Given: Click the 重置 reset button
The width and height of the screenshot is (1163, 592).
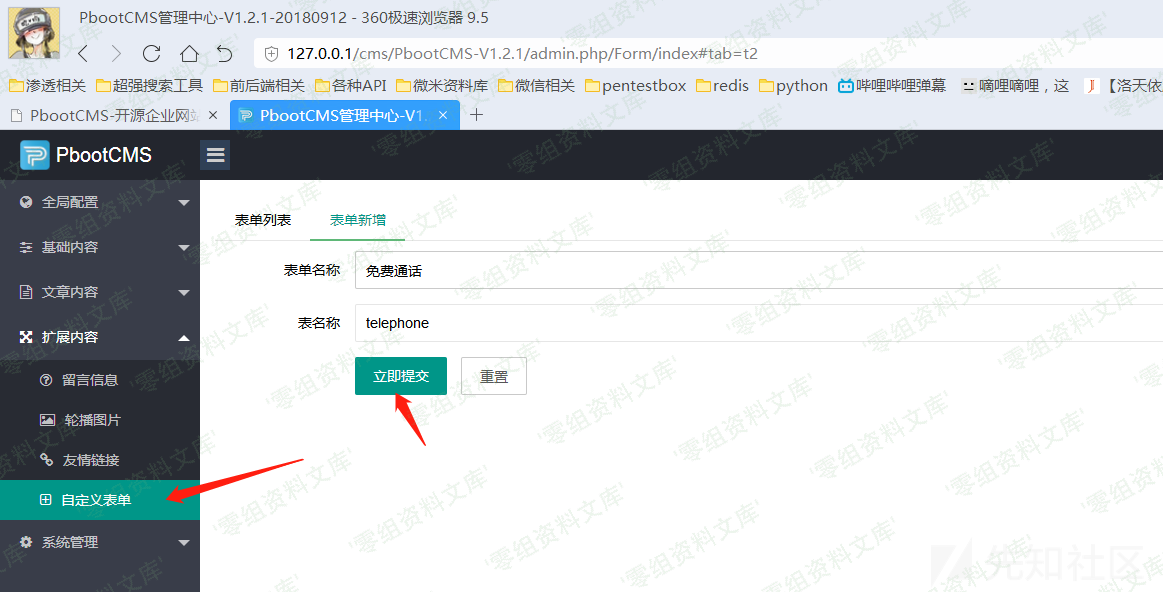Looking at the screenshot, I should point(493,376).
